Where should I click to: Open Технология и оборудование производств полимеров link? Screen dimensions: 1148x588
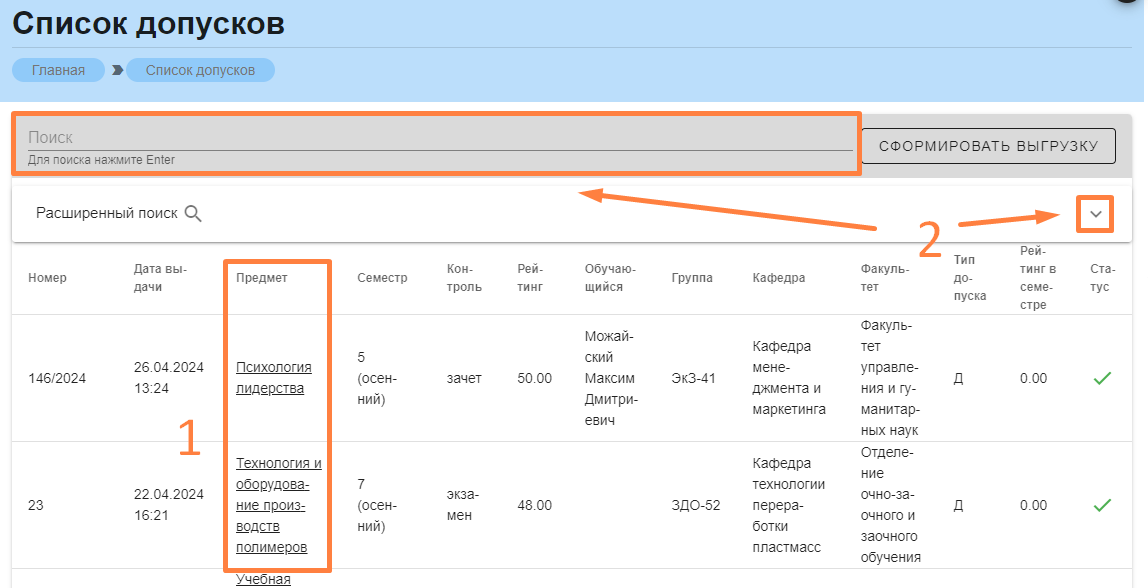[x=278, y=505]
